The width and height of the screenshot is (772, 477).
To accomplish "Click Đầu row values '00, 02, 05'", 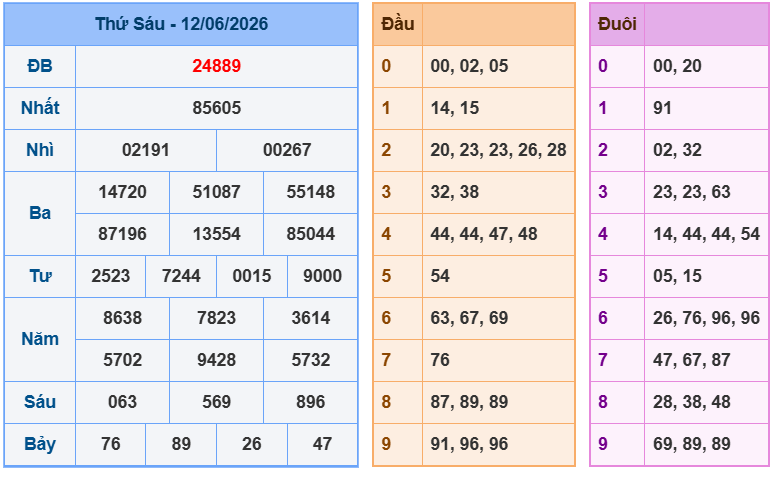I will pyautogui.click(x=469, y=66).
